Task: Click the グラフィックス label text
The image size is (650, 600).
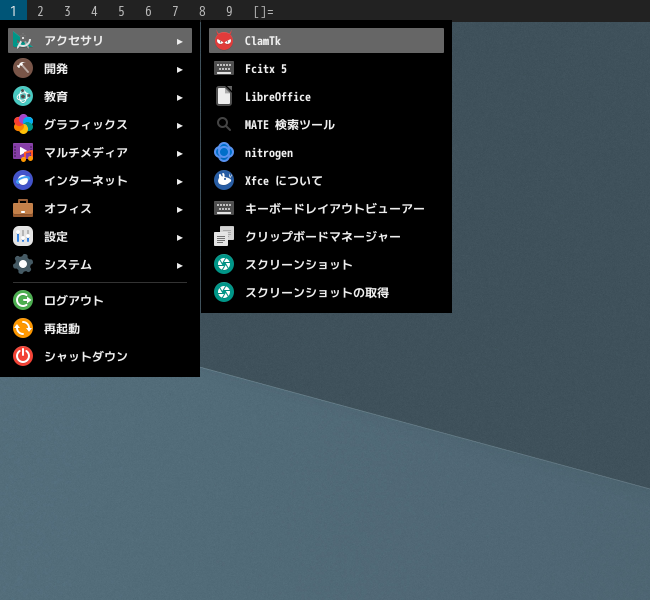Action: click(x=86, y=124)
